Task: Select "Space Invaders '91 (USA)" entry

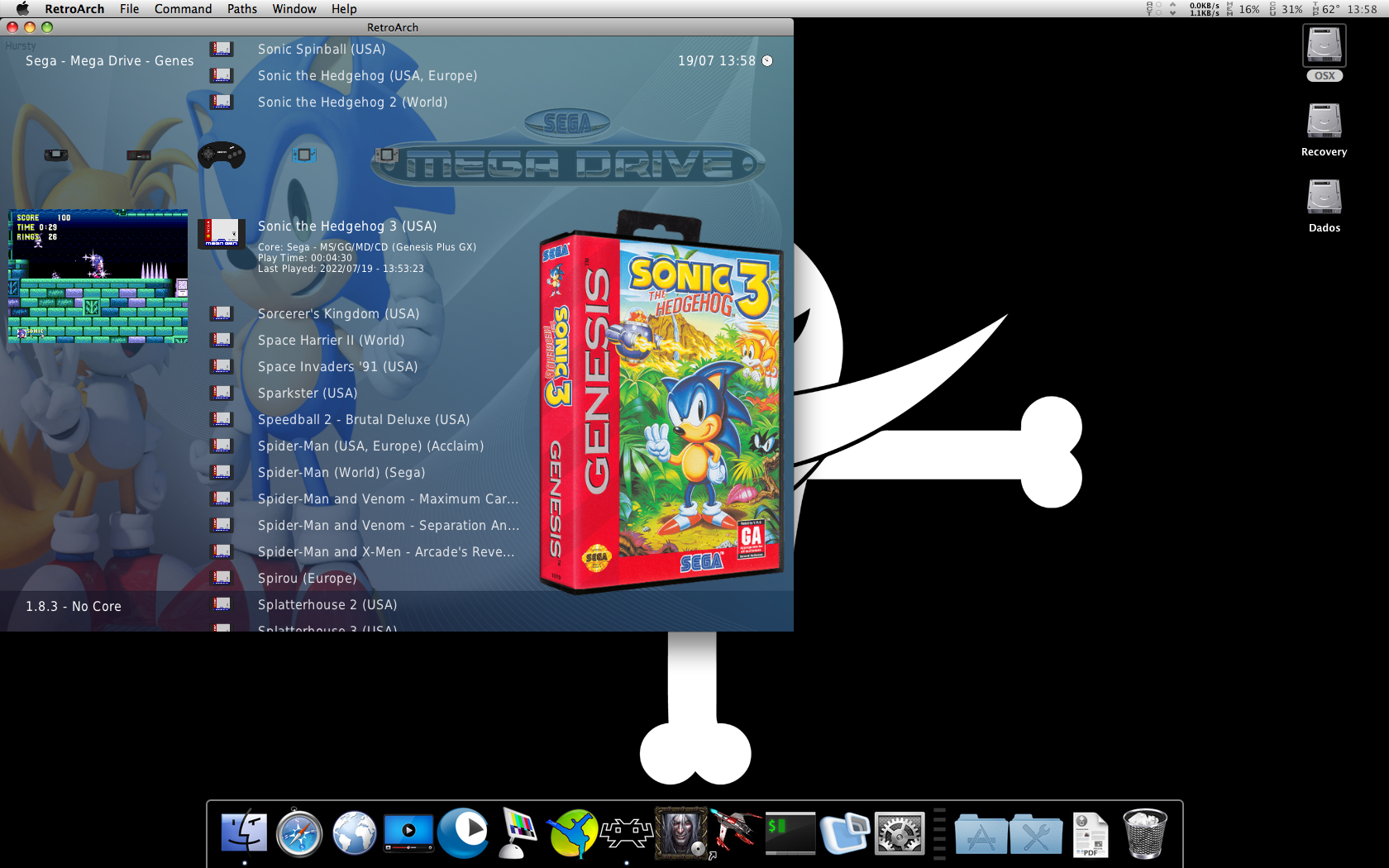Action: coord(337,366)
